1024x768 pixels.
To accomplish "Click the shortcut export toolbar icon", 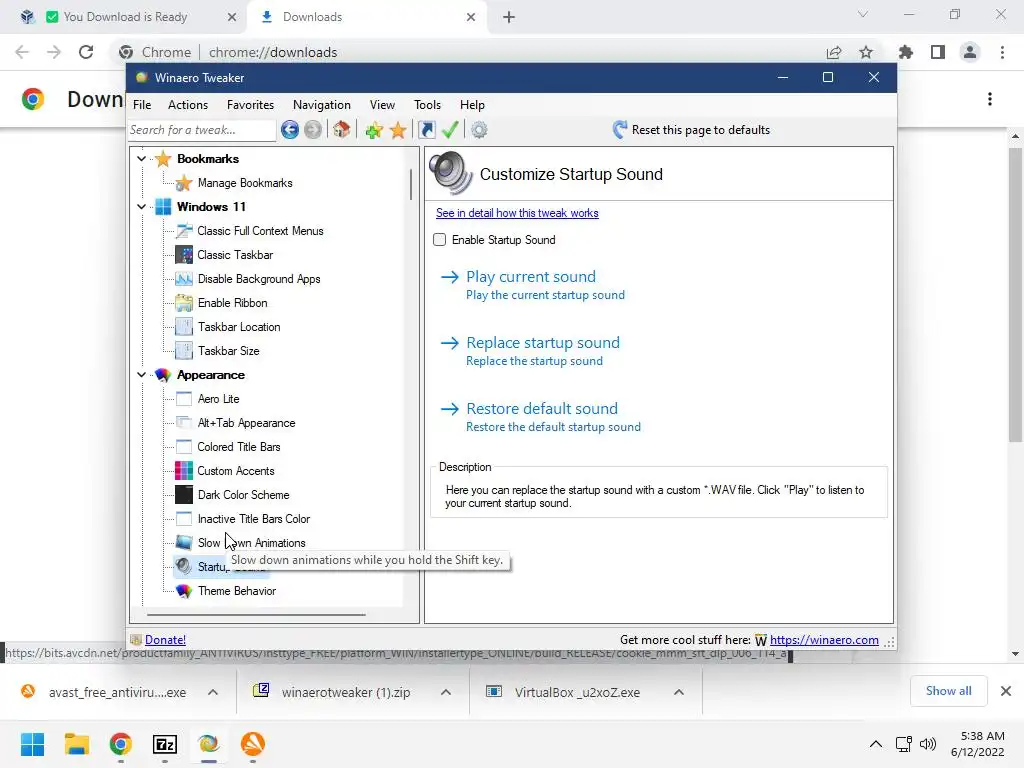I will coord(427,130).
